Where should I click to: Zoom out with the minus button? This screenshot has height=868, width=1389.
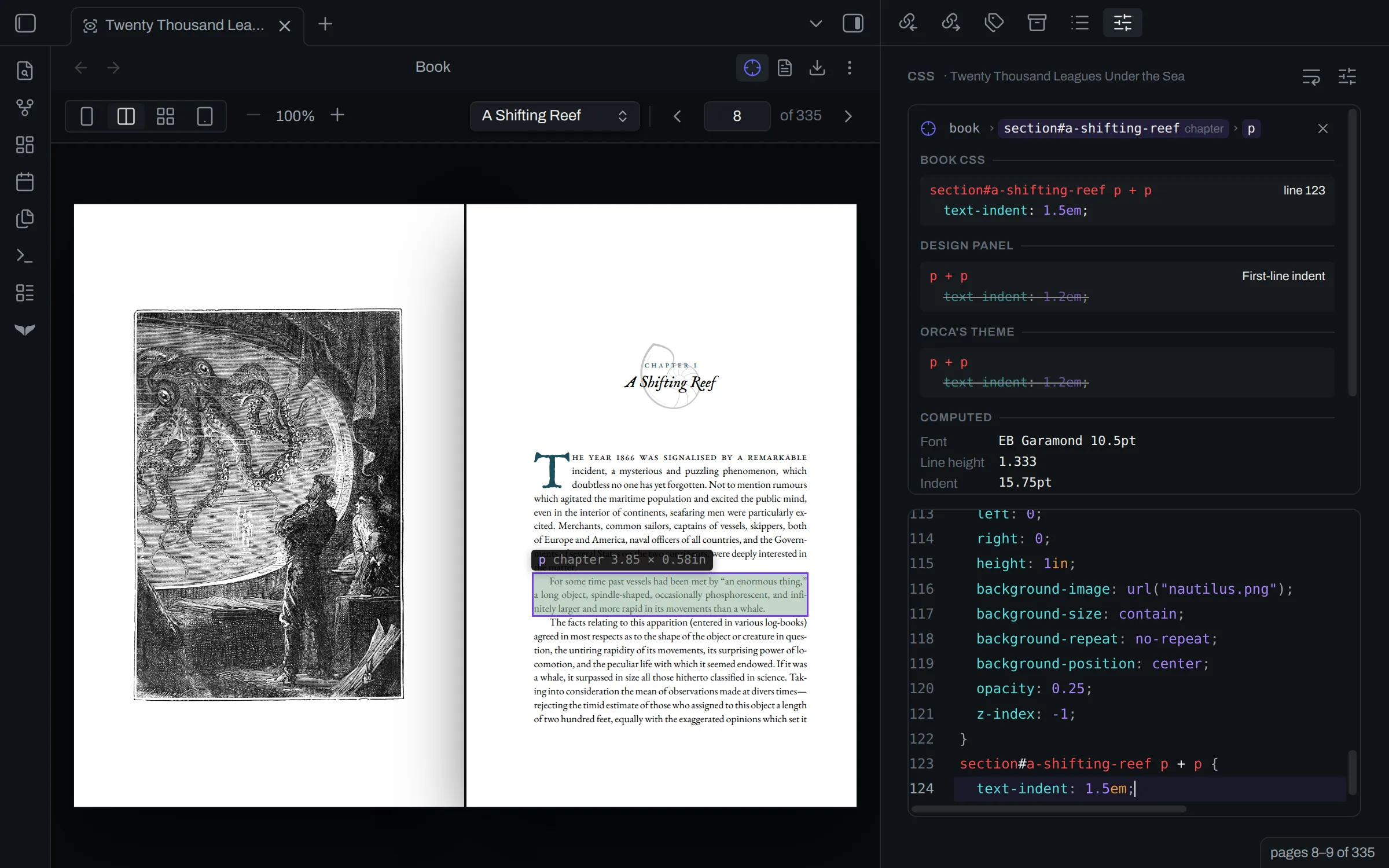pos(253,115)
